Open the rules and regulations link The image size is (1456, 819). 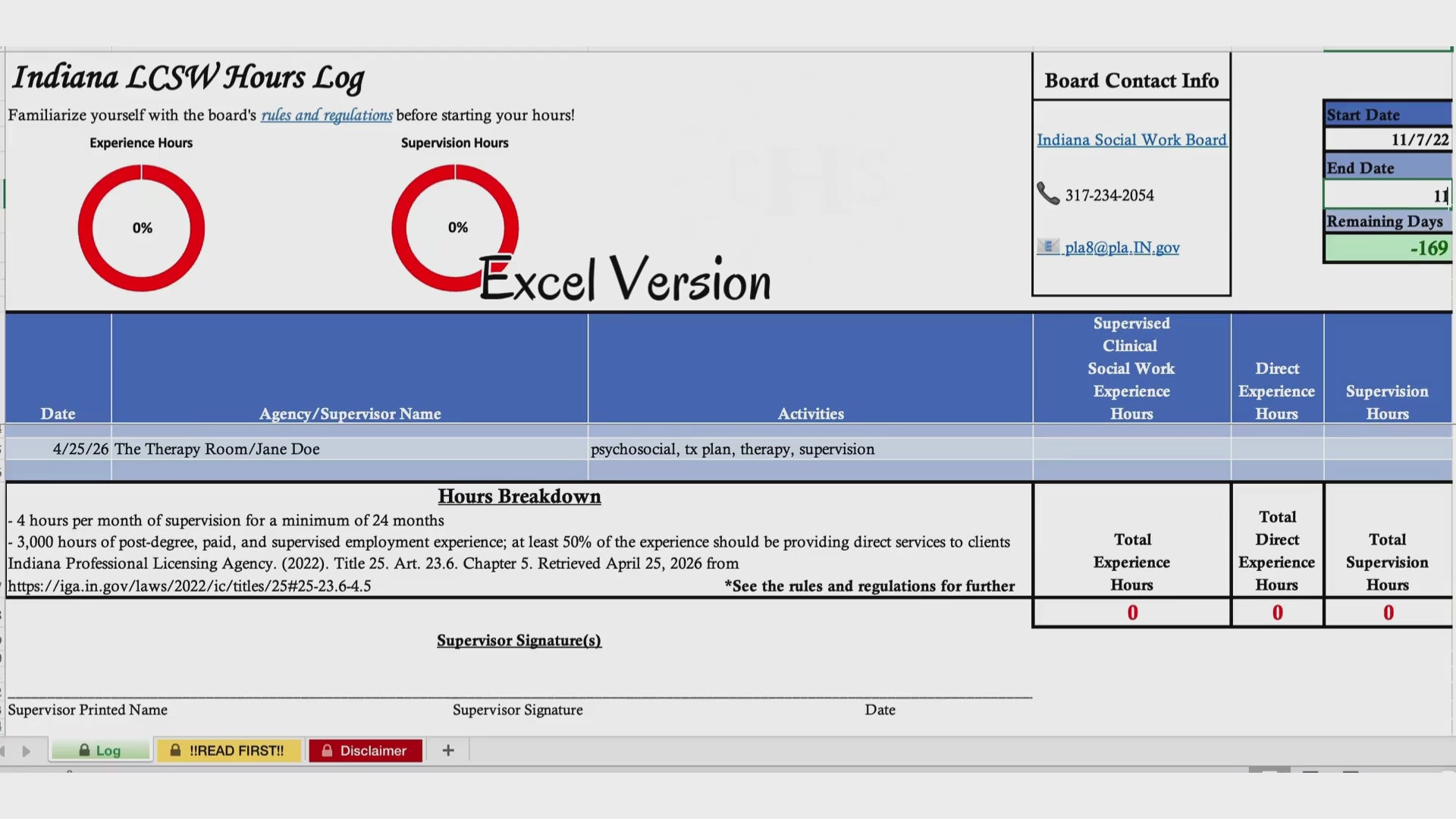327,115
